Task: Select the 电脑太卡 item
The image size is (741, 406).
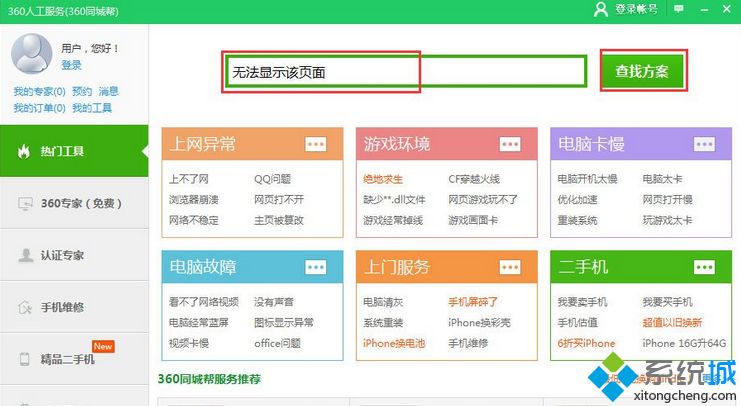Action: point(662,179)
